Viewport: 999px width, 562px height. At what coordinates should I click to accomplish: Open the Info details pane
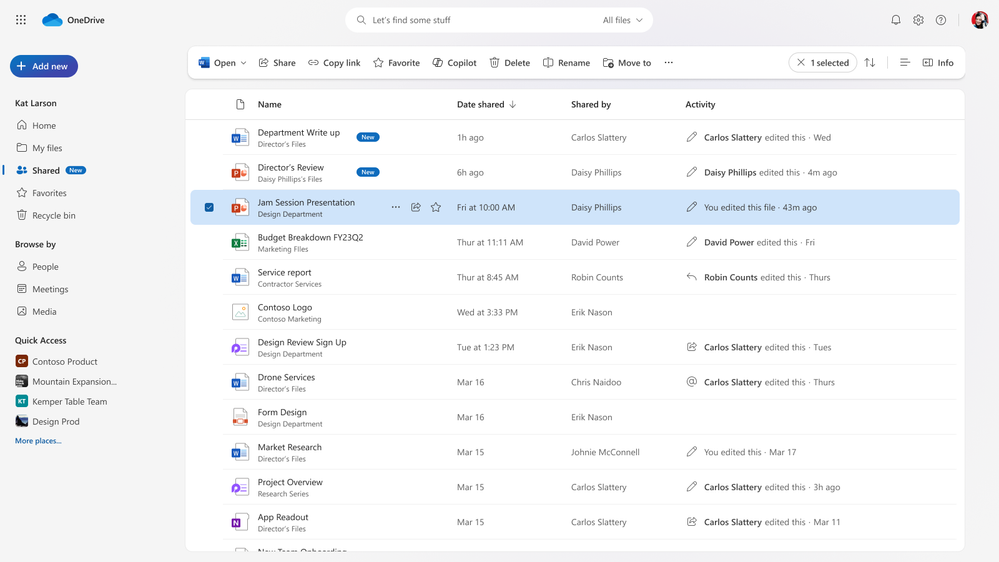pyautogui.click(x=938, y=63)
